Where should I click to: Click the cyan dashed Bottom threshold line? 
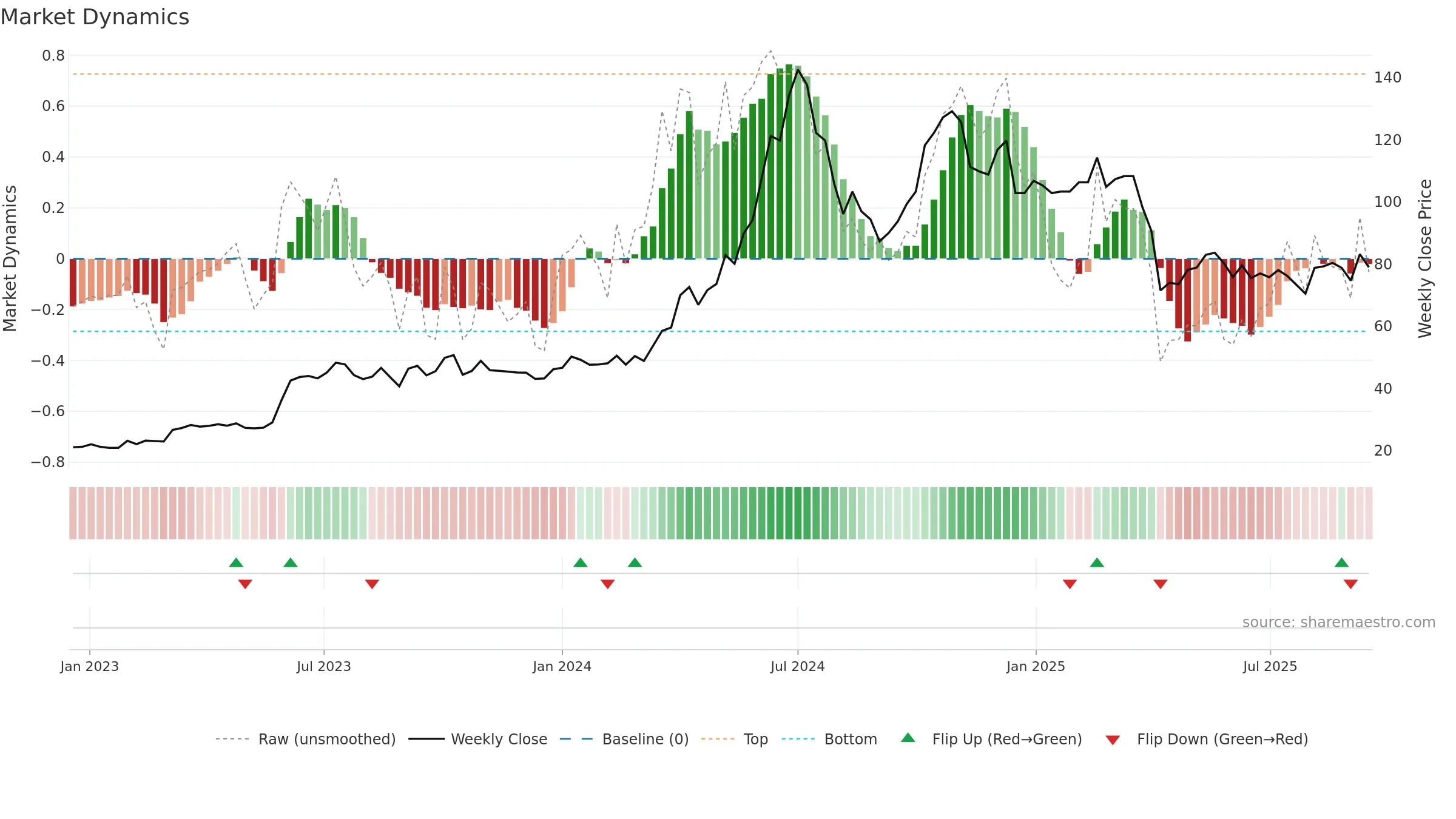[719, 331]
